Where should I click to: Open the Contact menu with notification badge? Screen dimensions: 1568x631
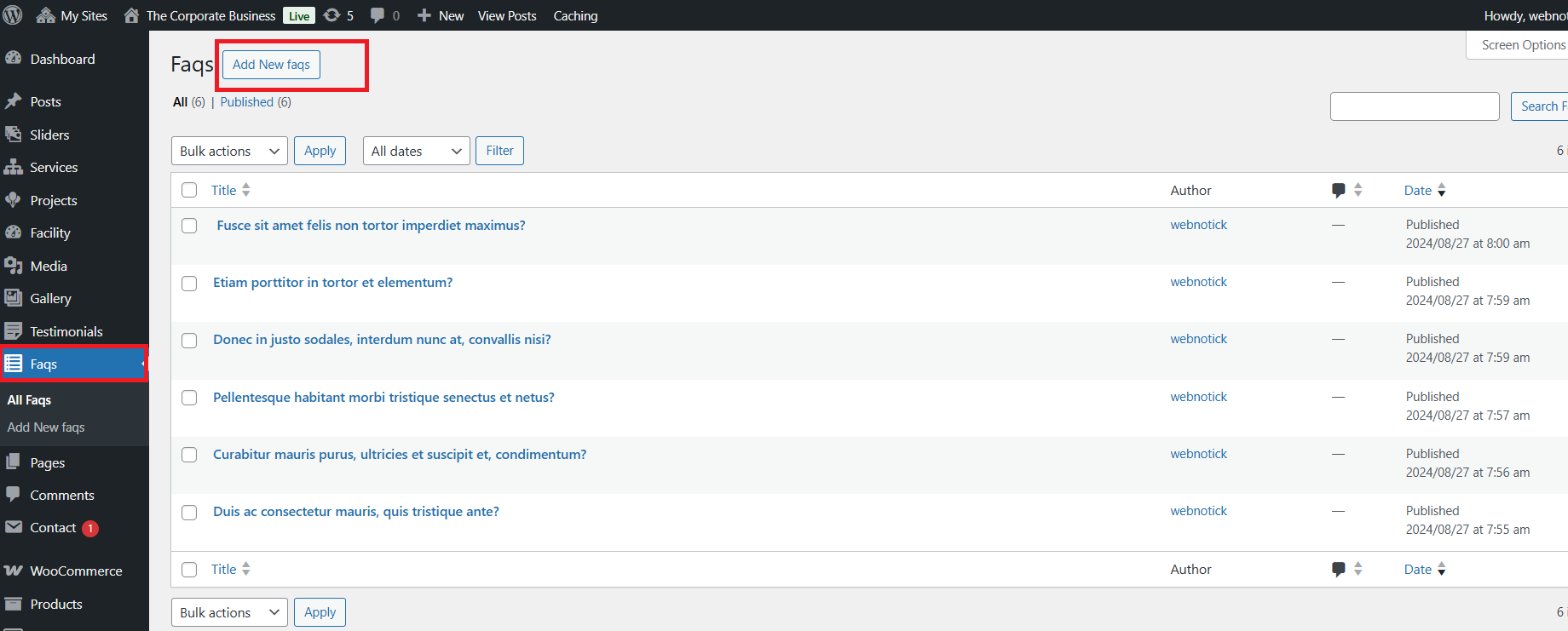pyautogui.click(x=53, y=528)
